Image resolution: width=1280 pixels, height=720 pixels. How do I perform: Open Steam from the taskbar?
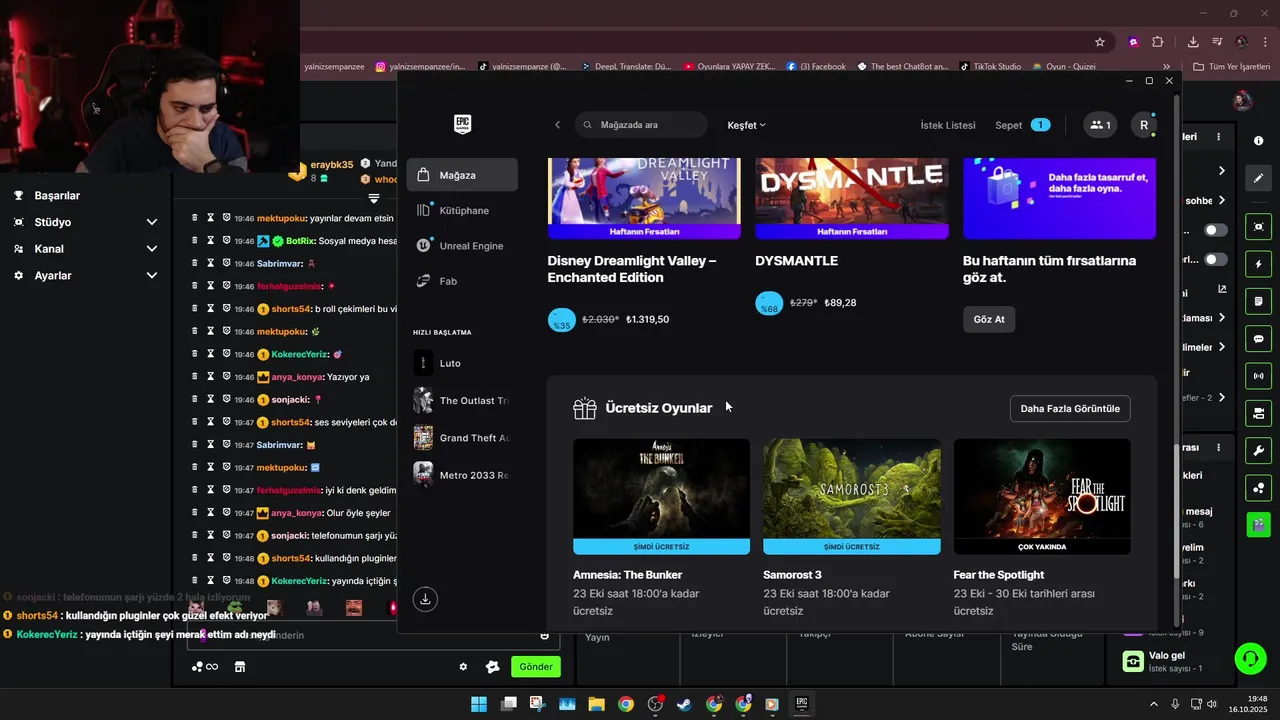(684, 704)
